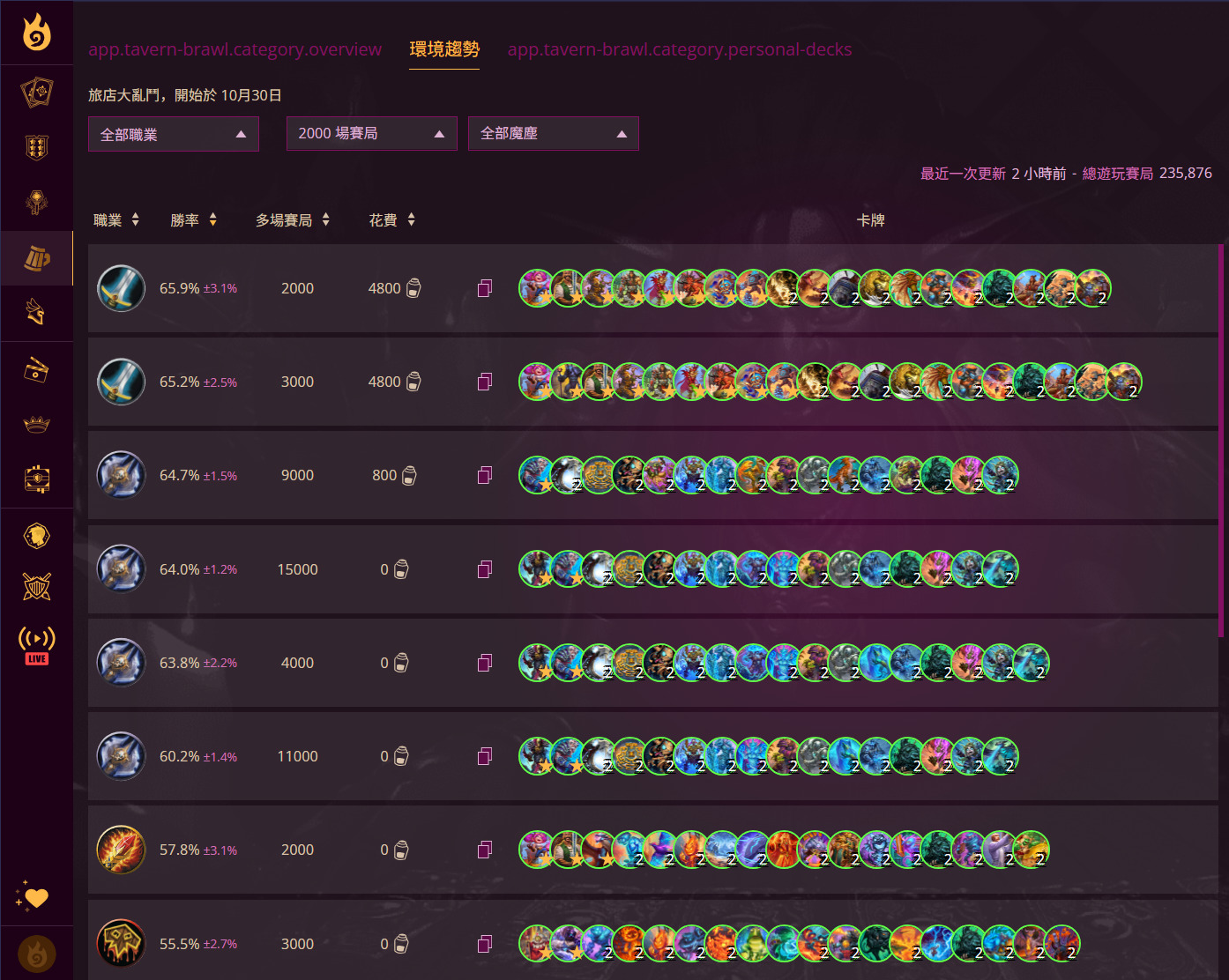1229x980 pixels.
Task: Open the live streams icon in sidebar
Action: pos(36,645)
